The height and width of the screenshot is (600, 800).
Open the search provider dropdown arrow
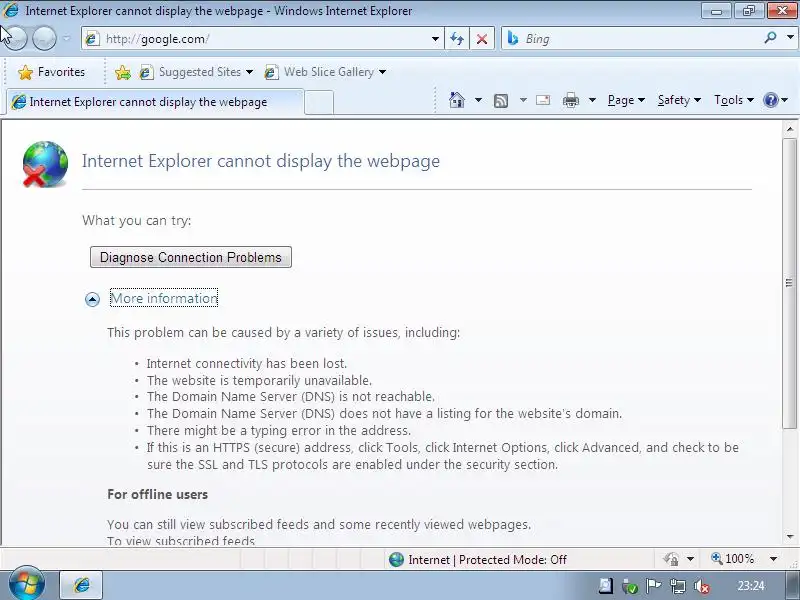pos(790,38)
